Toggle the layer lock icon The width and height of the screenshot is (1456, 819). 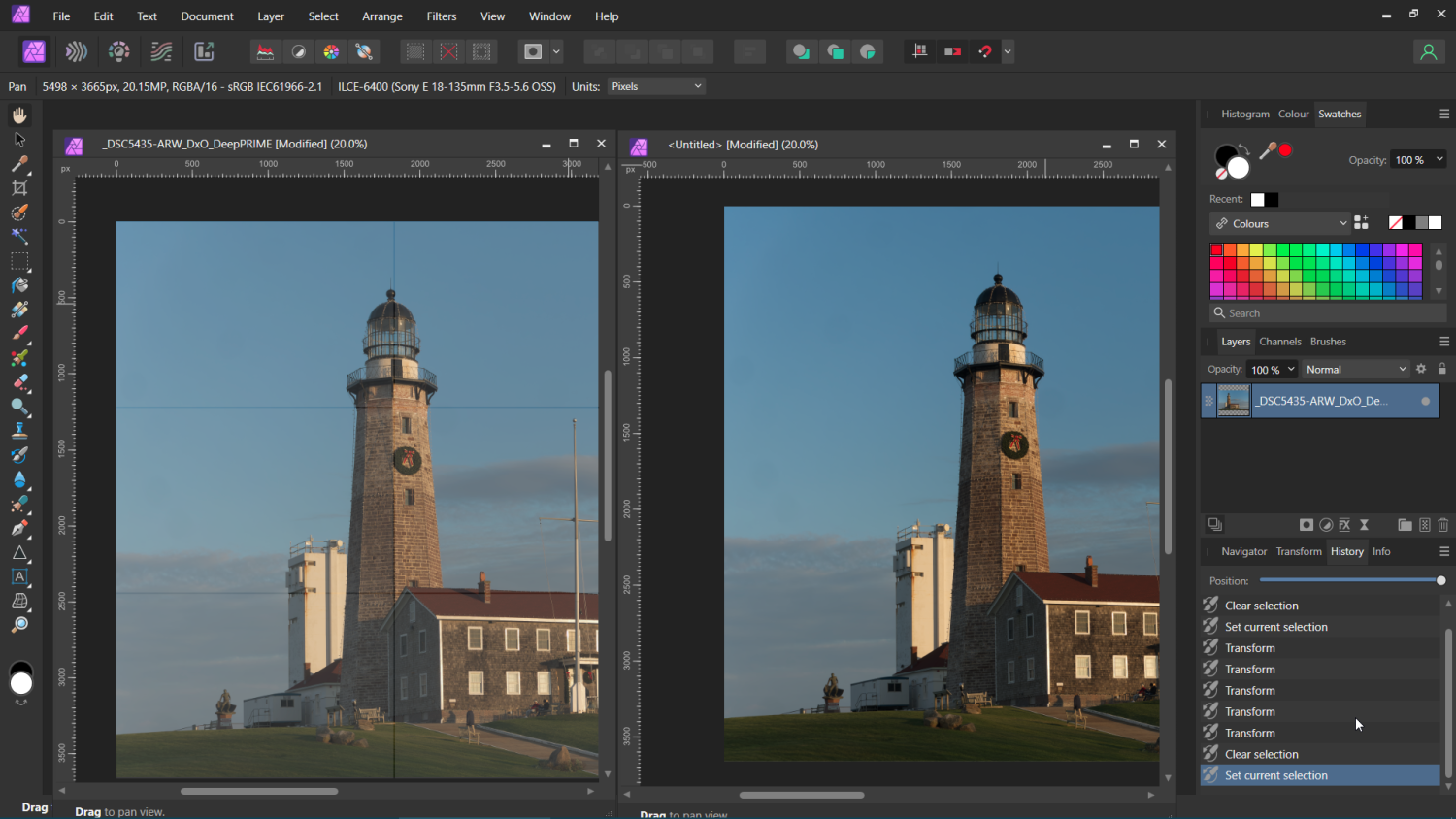1442,369
